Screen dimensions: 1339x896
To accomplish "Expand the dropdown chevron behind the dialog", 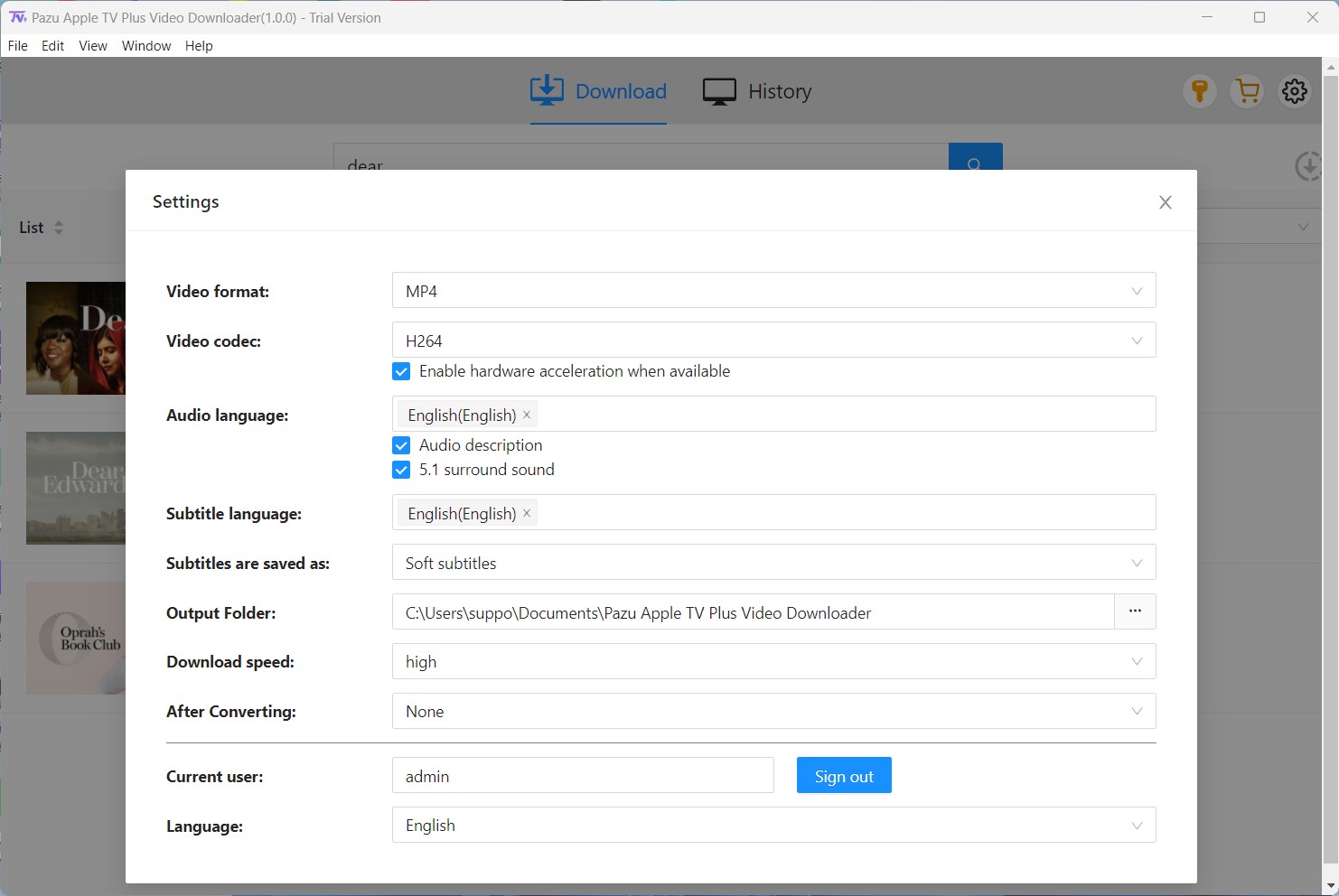I will pos(1303,227).
